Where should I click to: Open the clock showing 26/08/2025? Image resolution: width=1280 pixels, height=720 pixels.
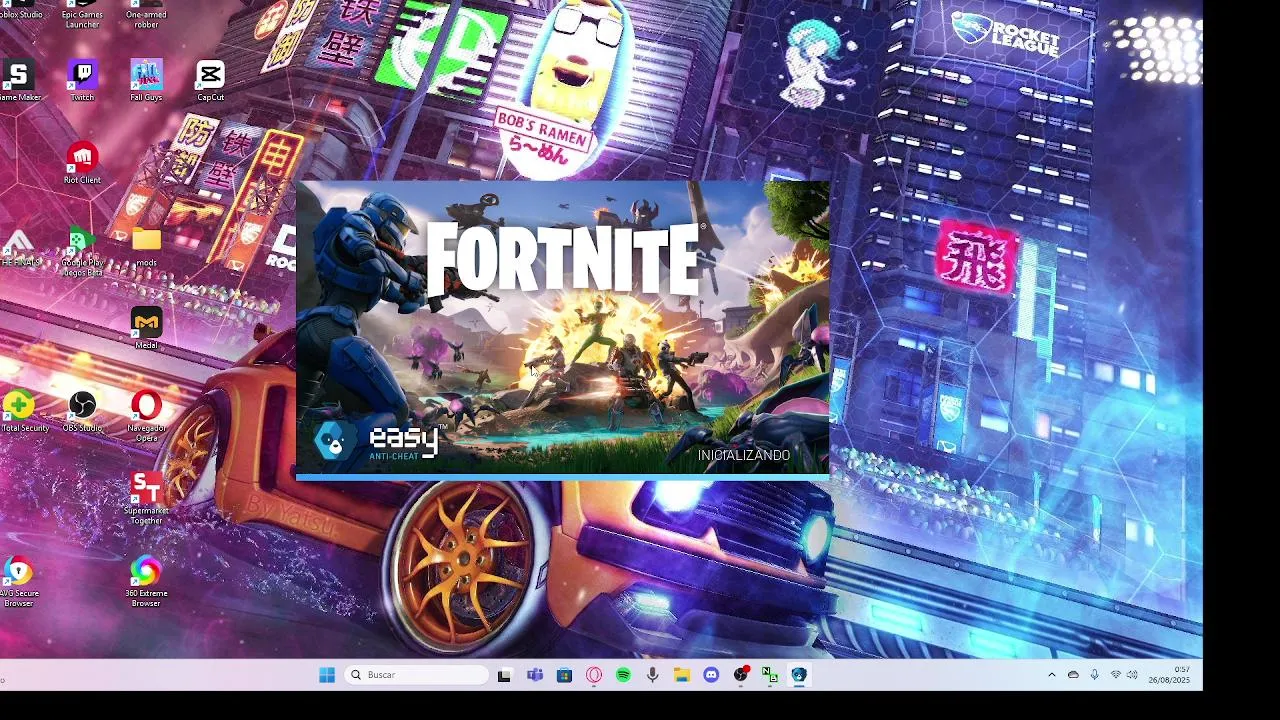click(x=1169, y=675)
